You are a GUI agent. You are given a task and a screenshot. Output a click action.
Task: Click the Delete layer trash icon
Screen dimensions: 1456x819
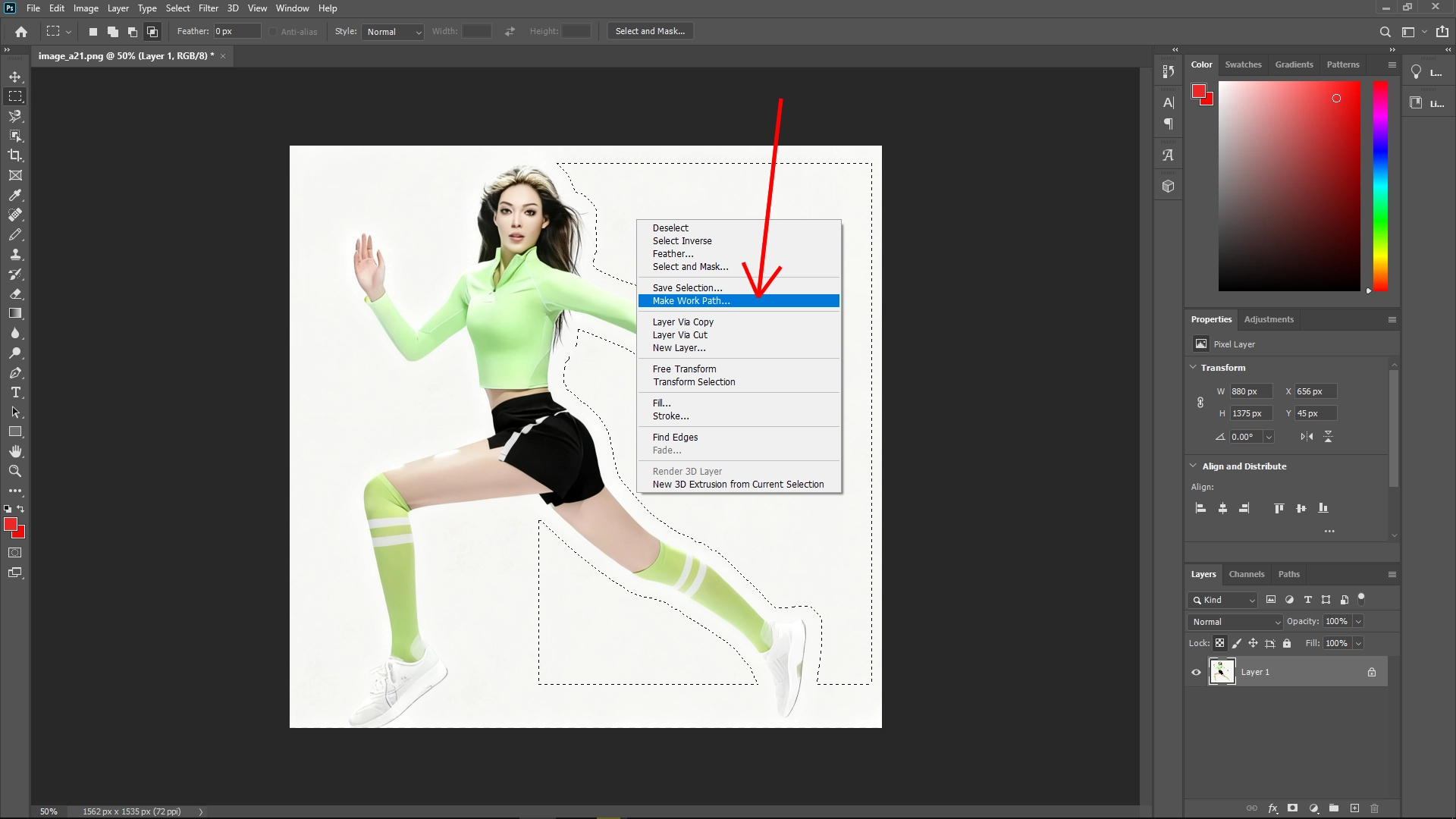click(1375, 808)
